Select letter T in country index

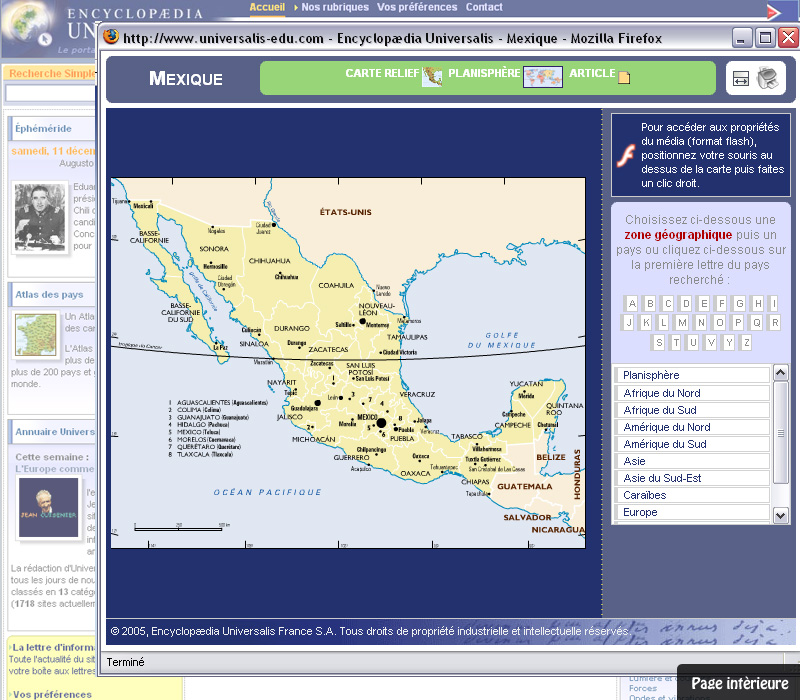(676, 342)
